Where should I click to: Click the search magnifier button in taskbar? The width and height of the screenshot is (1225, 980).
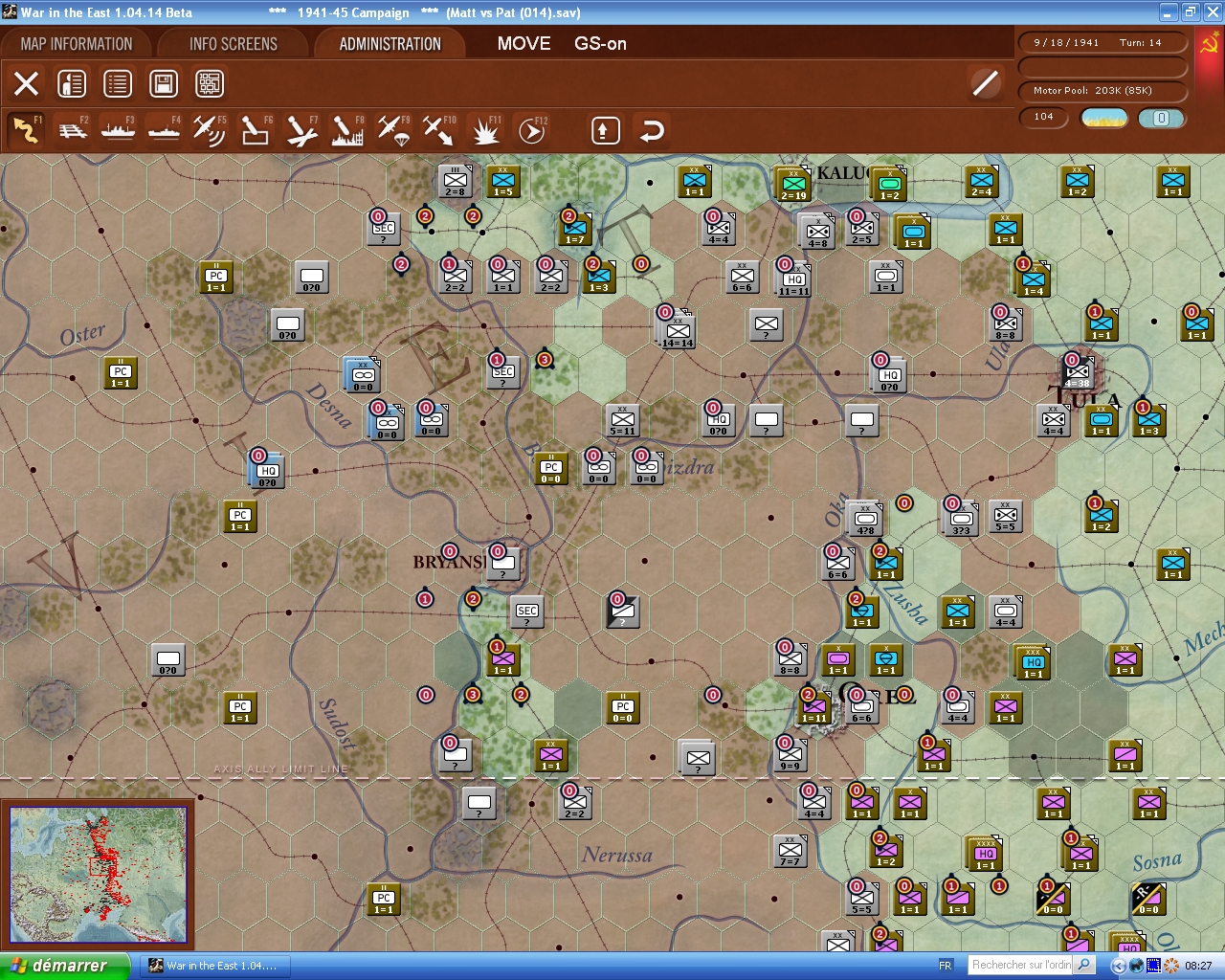[x=1084, y=965]
